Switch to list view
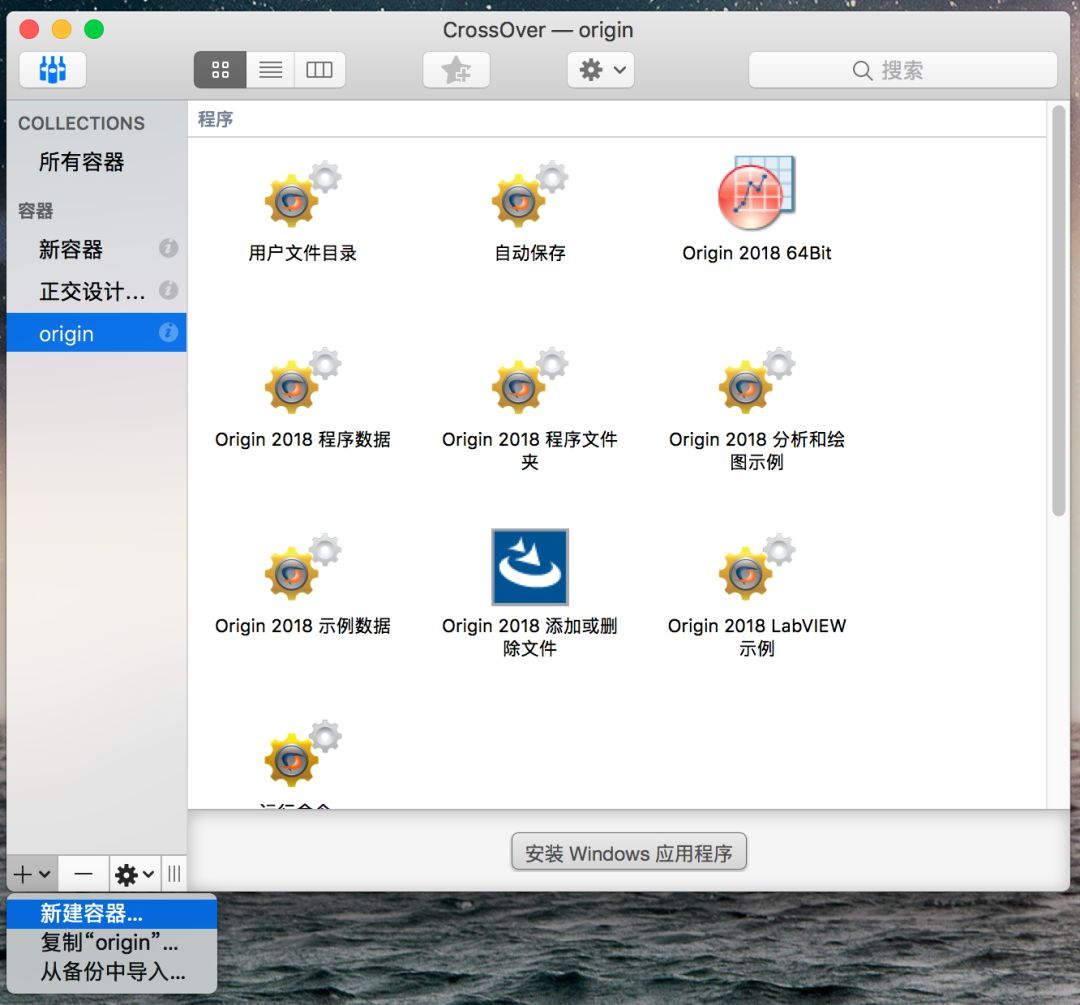Image resolution: width=1080 pixels, height=1005 pixels. [271, 70]
